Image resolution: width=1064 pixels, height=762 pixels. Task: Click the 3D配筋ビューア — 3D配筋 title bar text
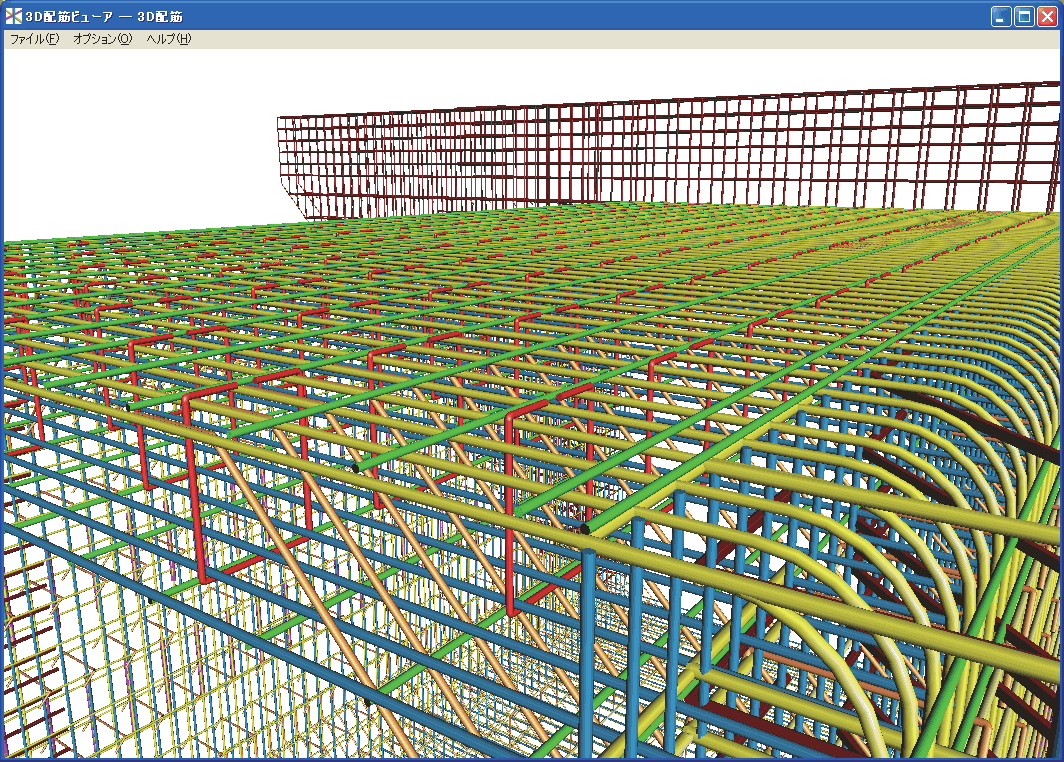click(x=104, y=17)
